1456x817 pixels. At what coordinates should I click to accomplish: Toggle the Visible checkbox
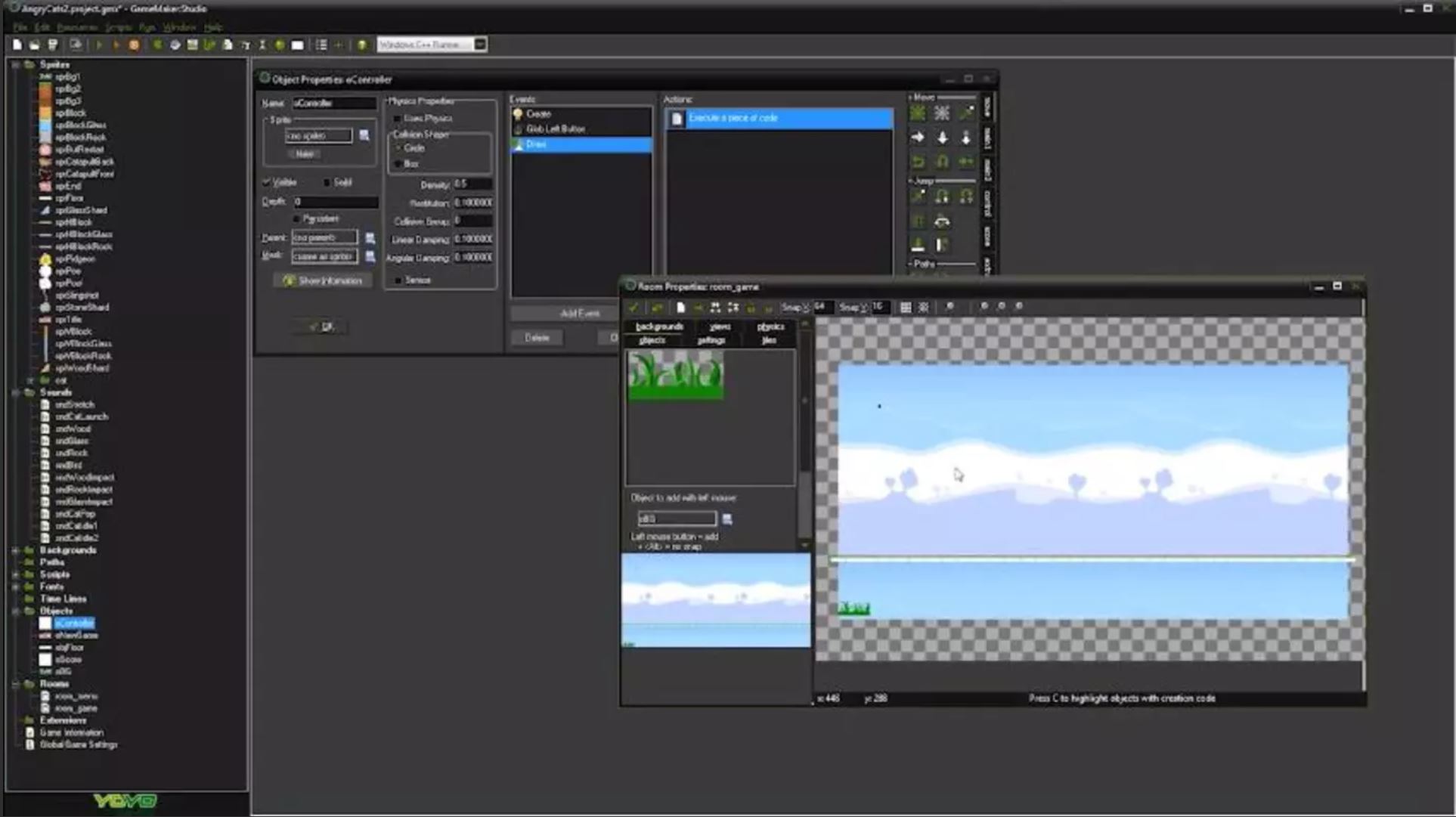coord(267,182)
